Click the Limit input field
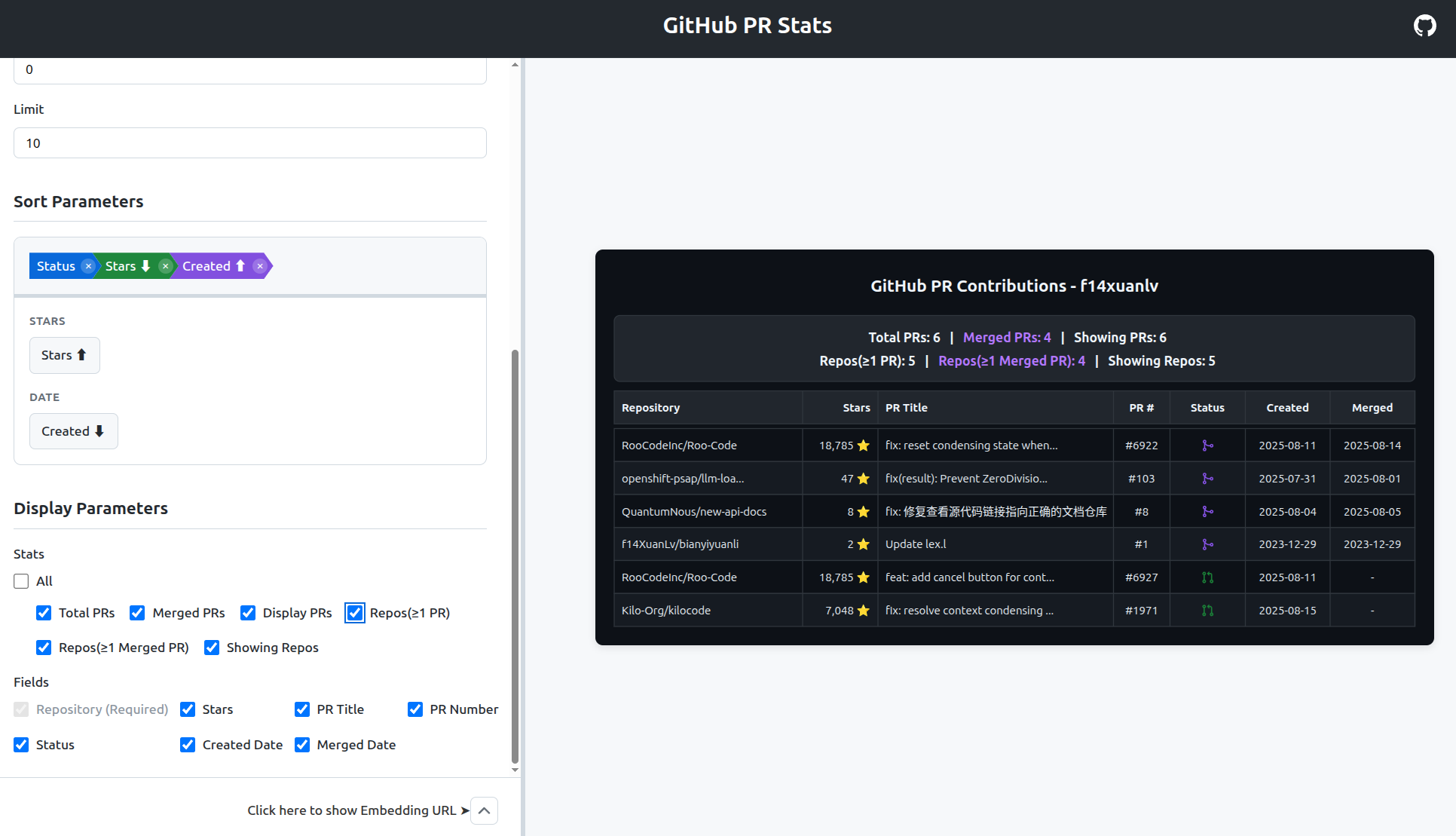 [250, 143]
